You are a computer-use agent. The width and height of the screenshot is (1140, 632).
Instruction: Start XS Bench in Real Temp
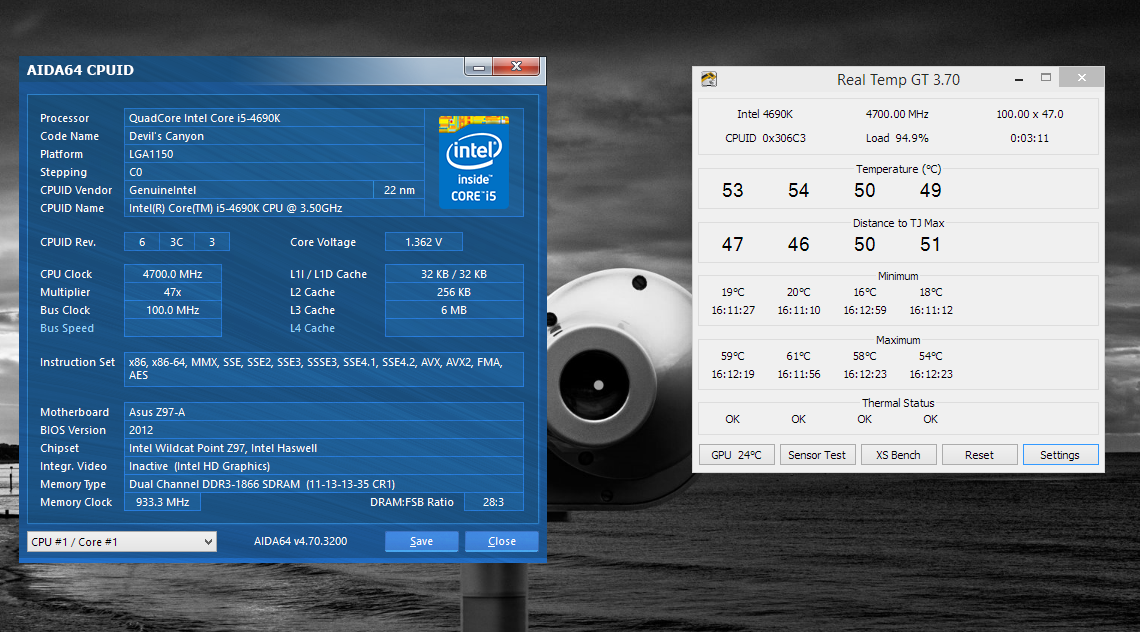tap(898, 455)
